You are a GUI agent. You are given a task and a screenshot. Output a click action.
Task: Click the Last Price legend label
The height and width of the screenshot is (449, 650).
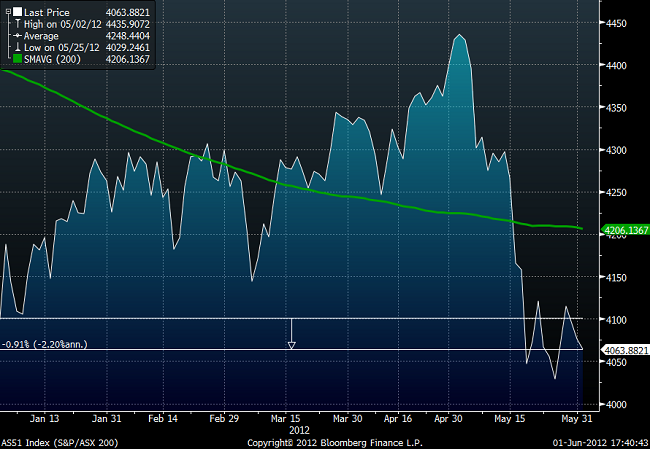[46, 10]
